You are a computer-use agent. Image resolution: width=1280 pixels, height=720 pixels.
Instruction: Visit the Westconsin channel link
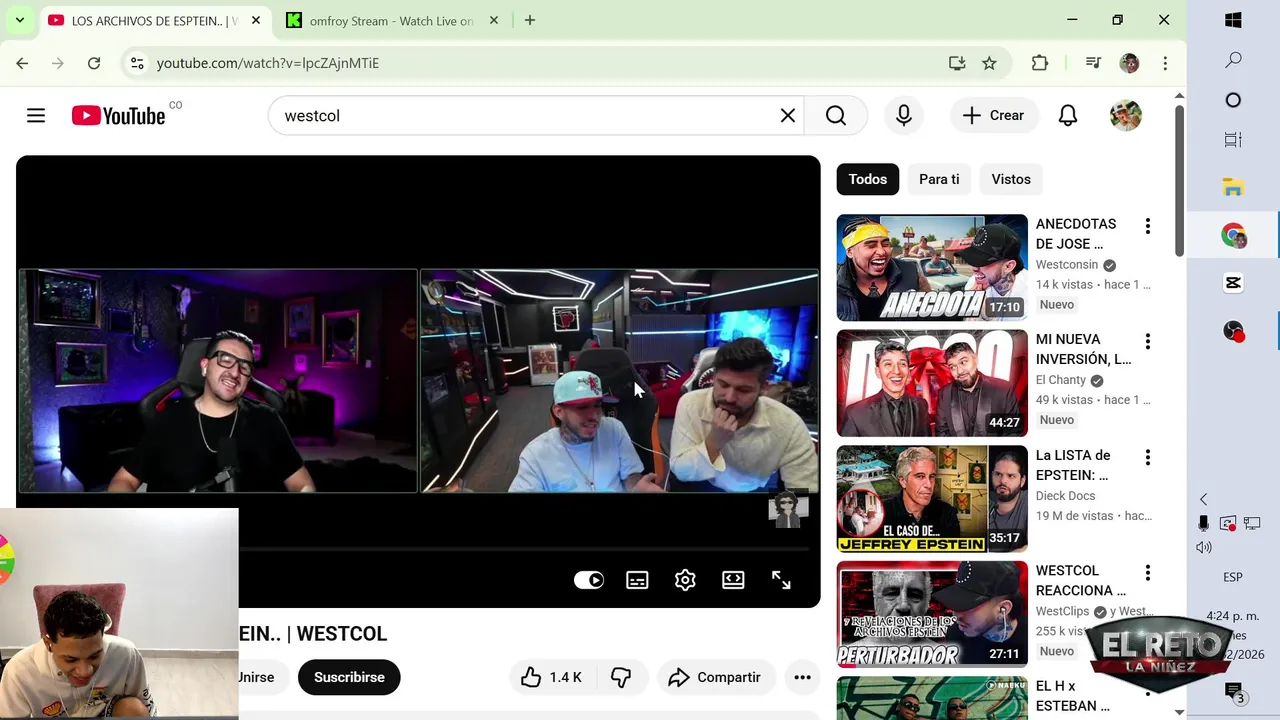[1067, 265]
